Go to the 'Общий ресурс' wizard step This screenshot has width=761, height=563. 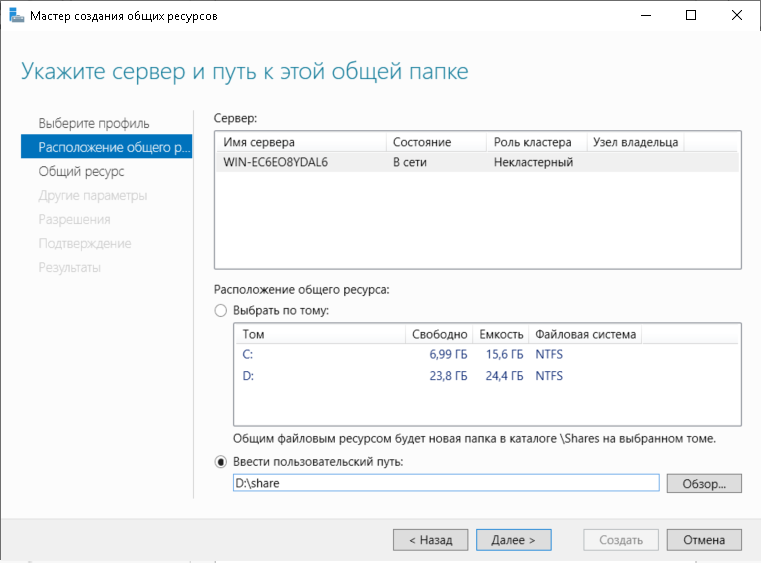81,171
